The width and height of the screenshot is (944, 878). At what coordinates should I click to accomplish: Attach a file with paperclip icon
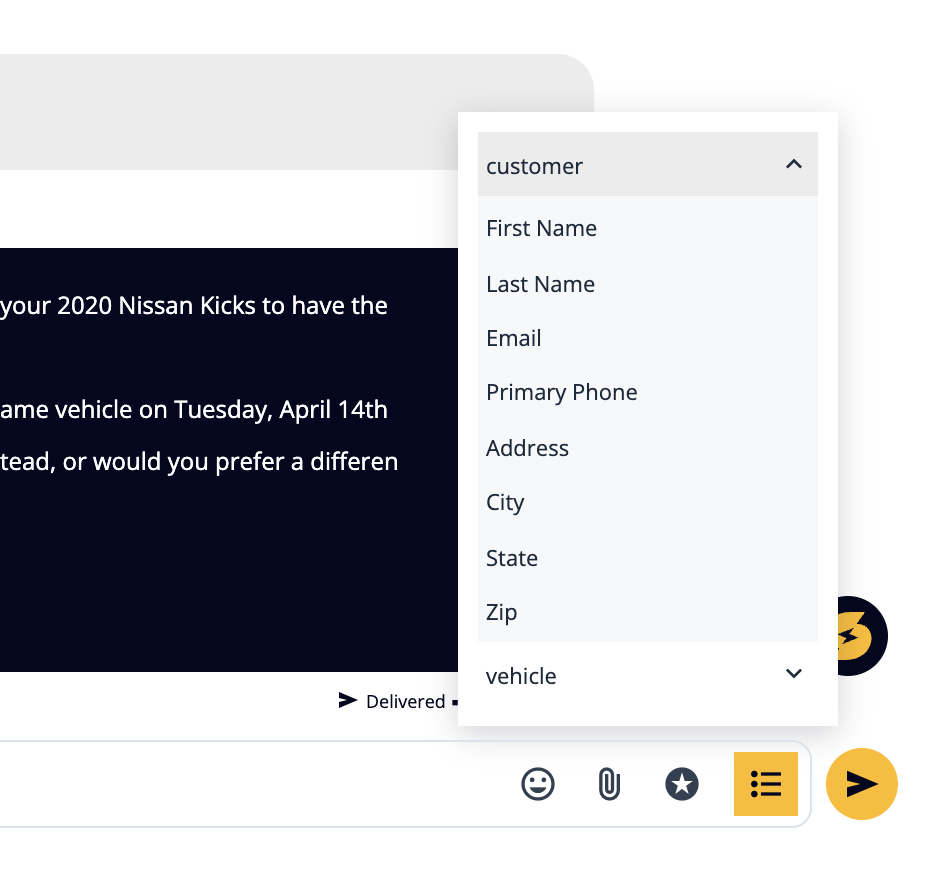(609, 784)
